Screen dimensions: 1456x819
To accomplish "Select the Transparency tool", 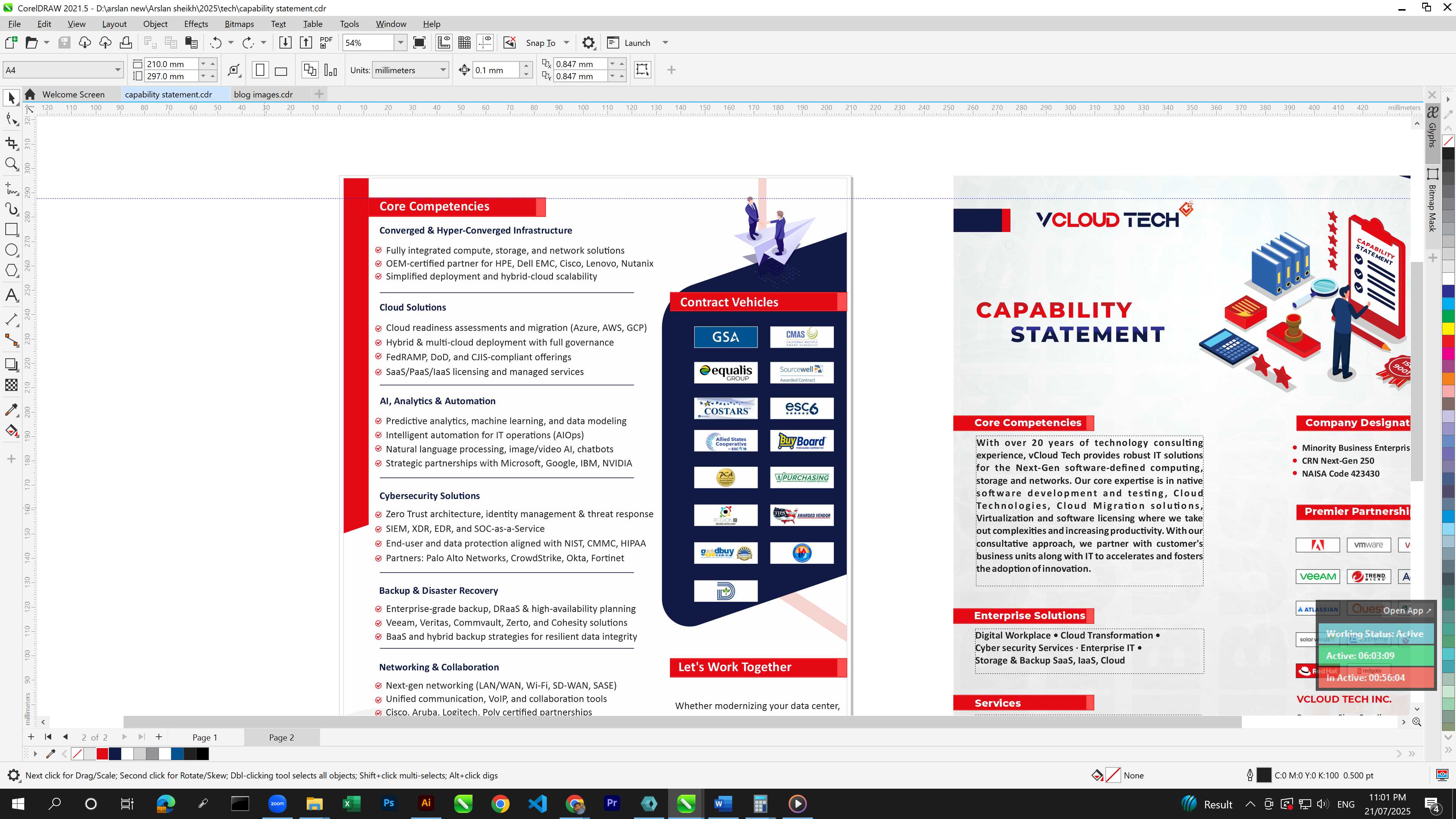I will pos(11,386).
